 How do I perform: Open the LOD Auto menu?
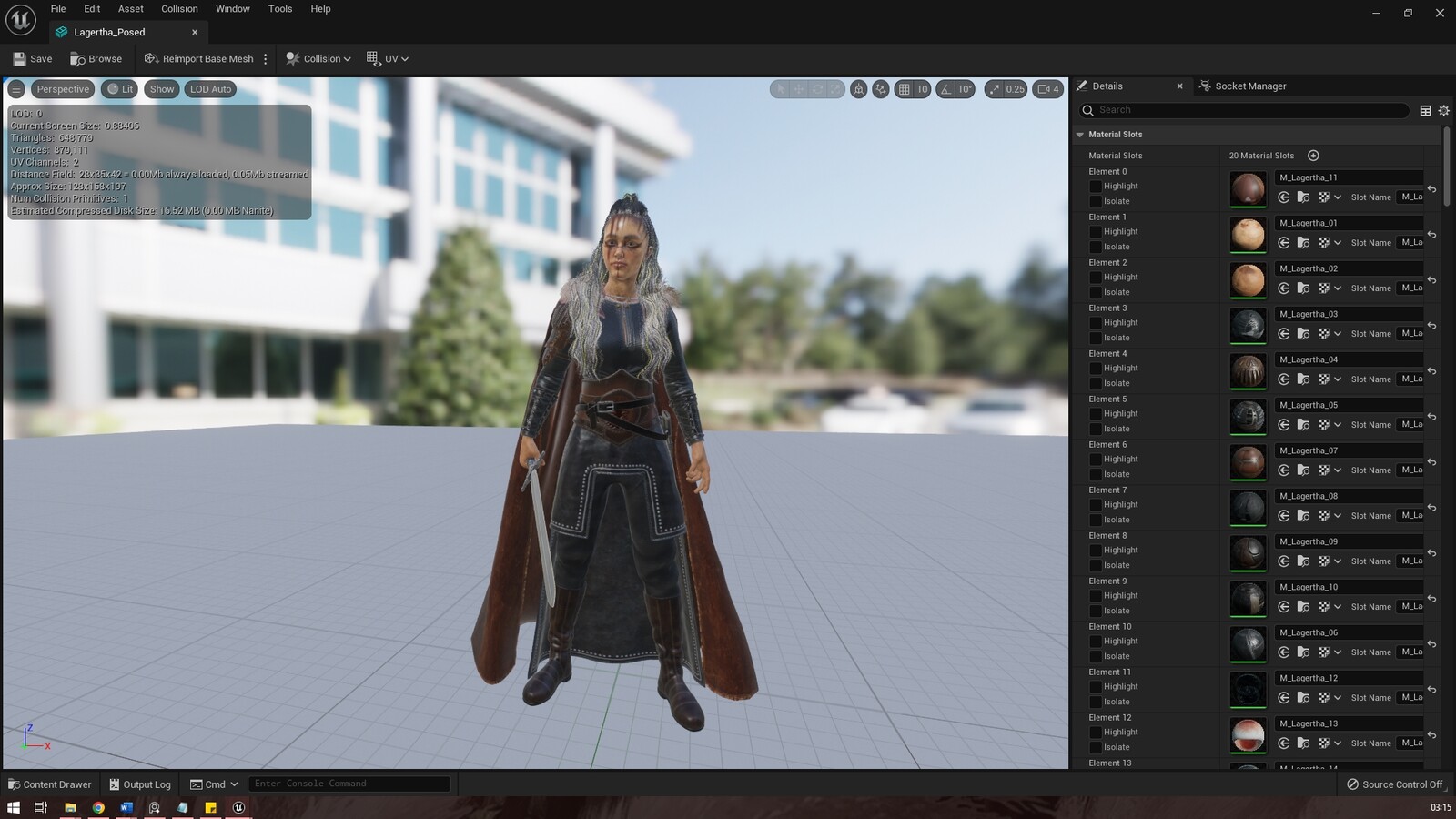click(x=210, y=89)
